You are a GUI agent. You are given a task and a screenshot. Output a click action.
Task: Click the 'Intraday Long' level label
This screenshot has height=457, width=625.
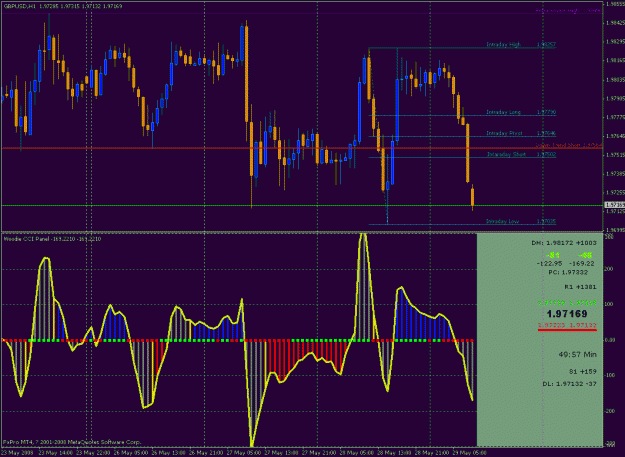(503, 112)
